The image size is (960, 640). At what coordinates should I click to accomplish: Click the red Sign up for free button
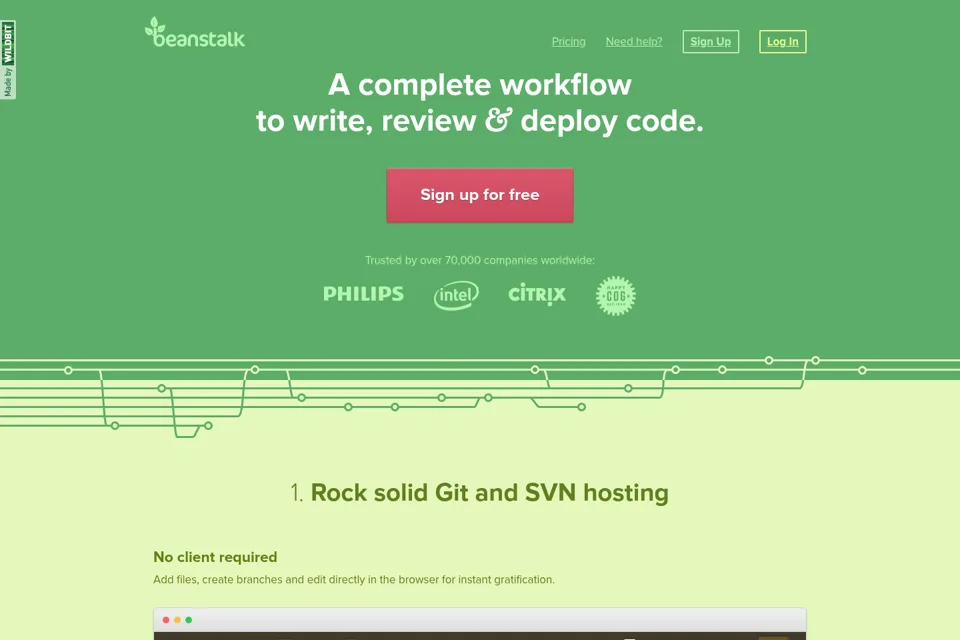click(480, 195)
